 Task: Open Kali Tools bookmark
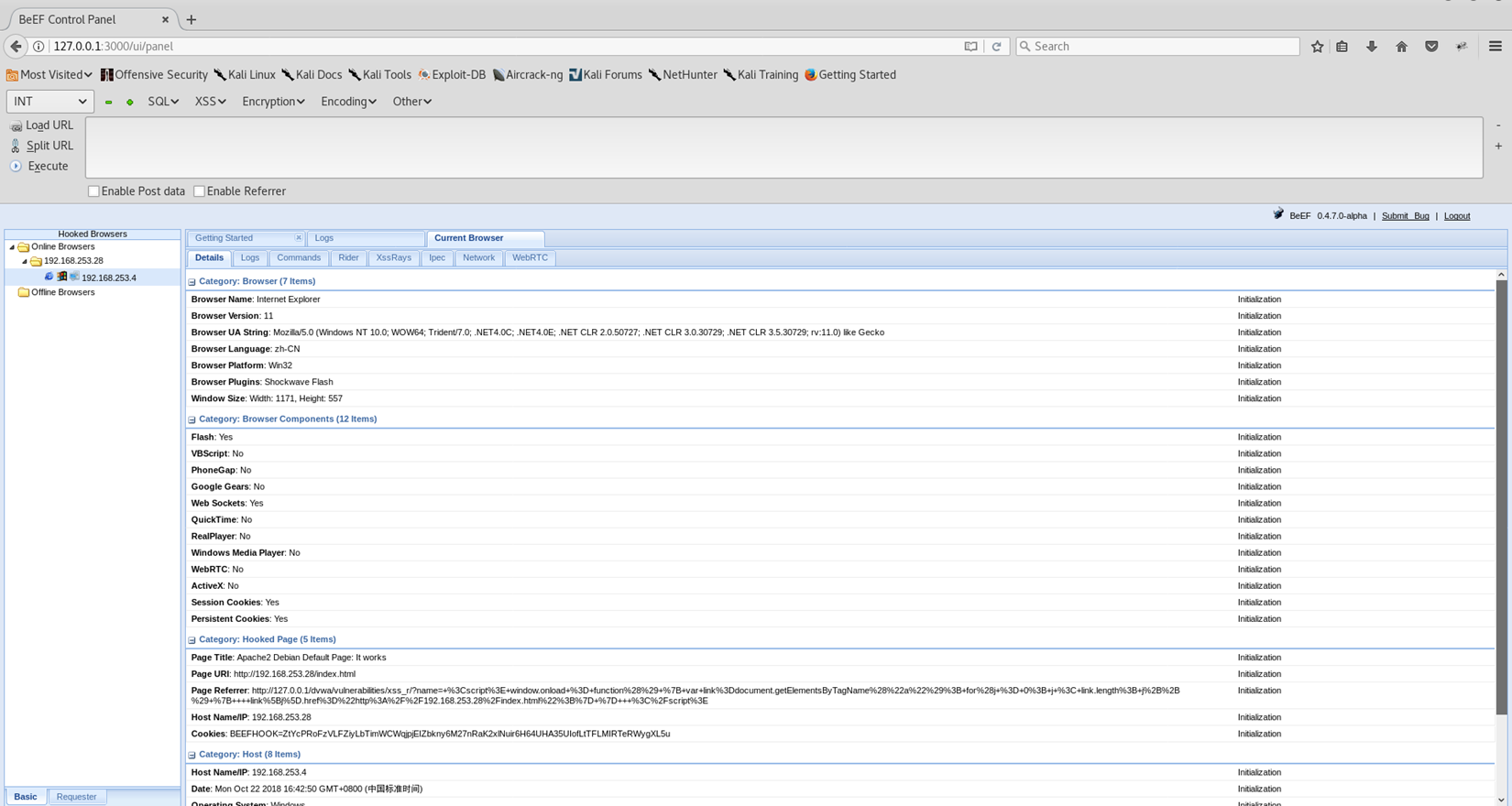click(379, 75)
